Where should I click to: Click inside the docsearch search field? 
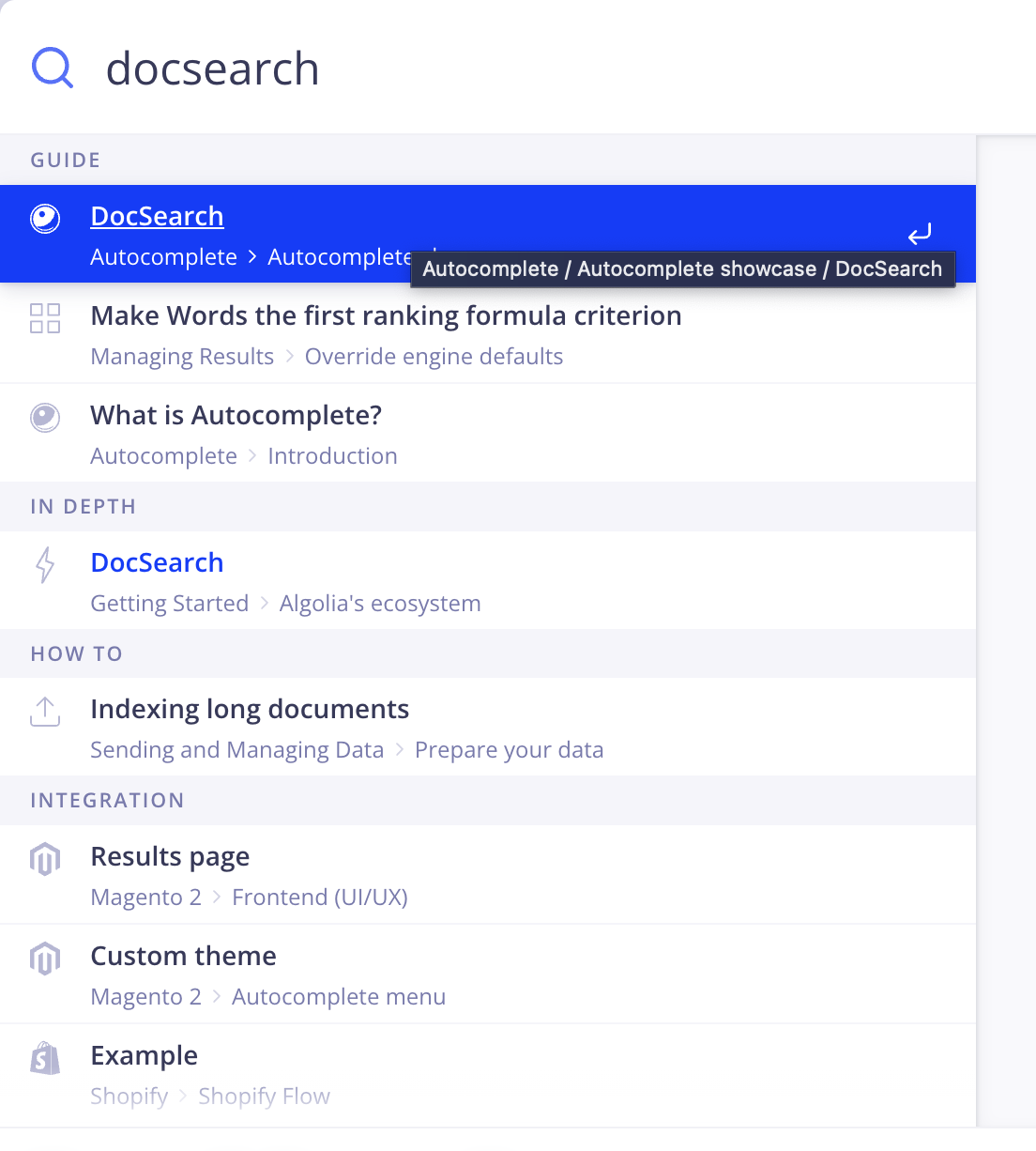[375, 67]
